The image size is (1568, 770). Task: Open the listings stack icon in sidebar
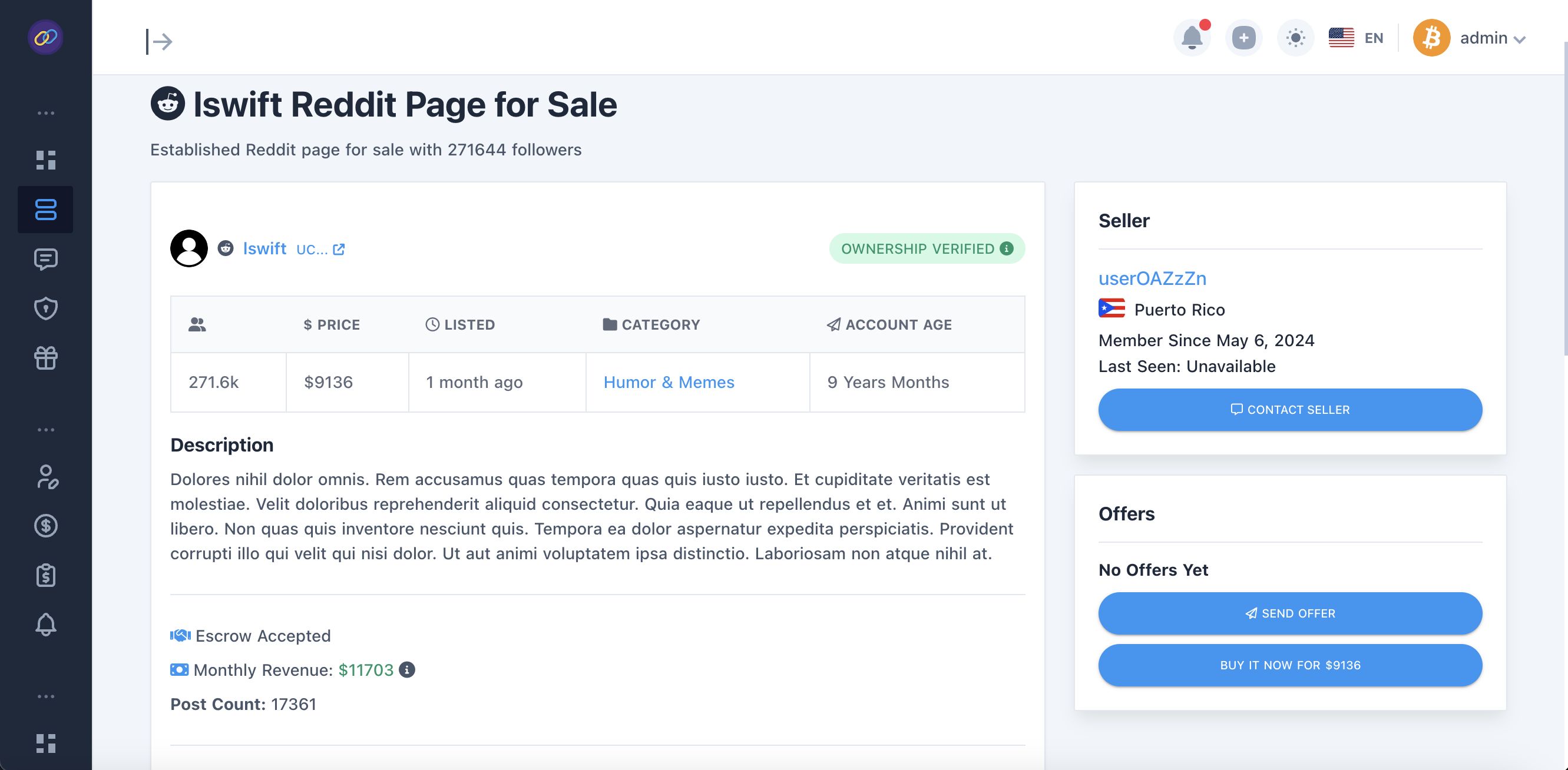46,209
